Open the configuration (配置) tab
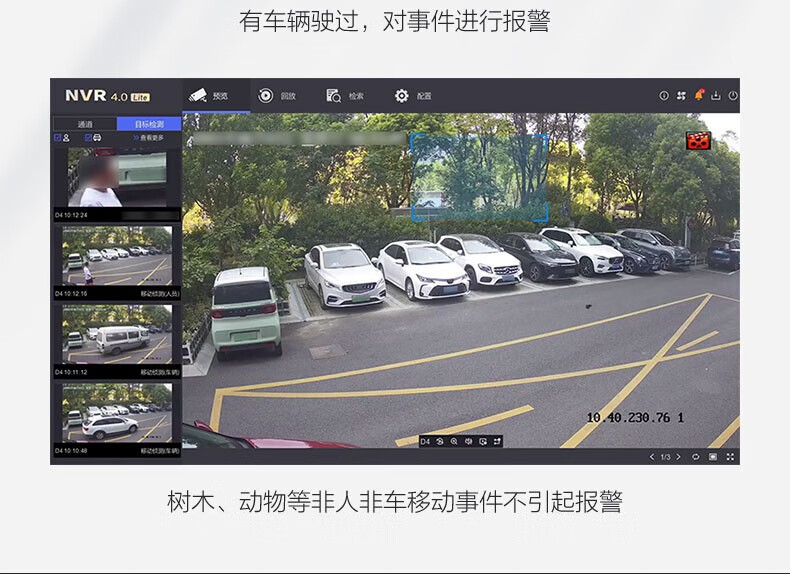Viewport: 790px width, 574px height. coord(413,96)
